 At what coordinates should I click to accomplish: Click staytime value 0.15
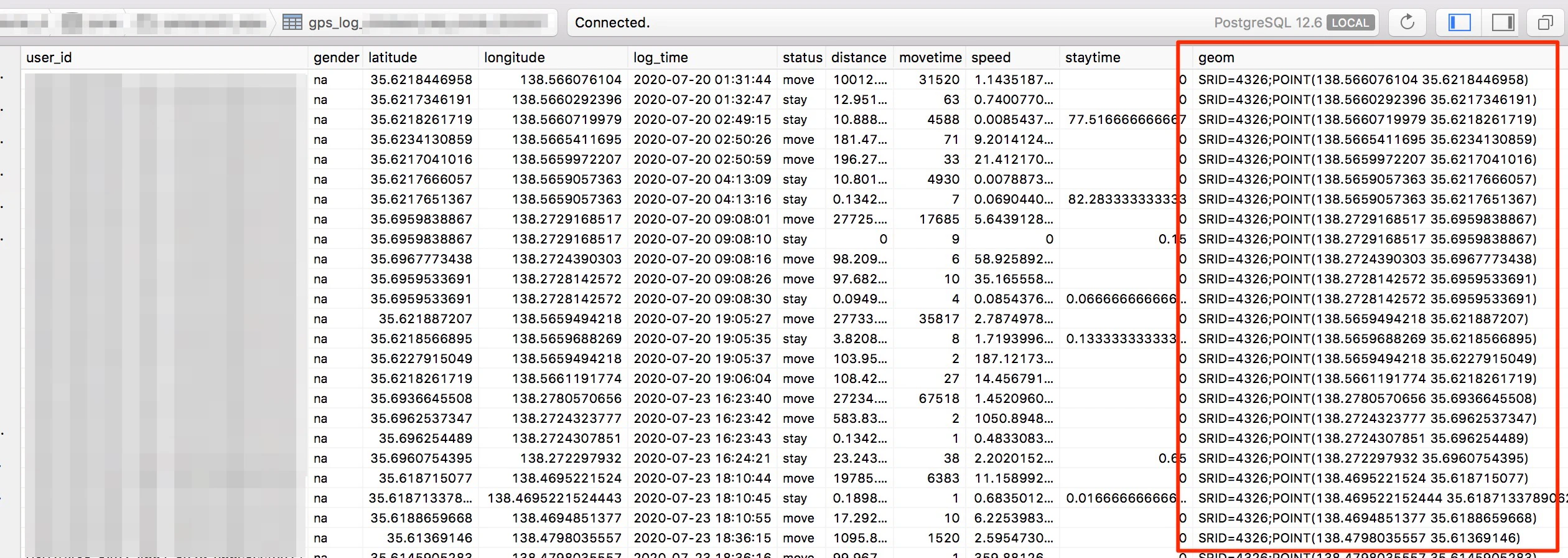[1172, 239]
